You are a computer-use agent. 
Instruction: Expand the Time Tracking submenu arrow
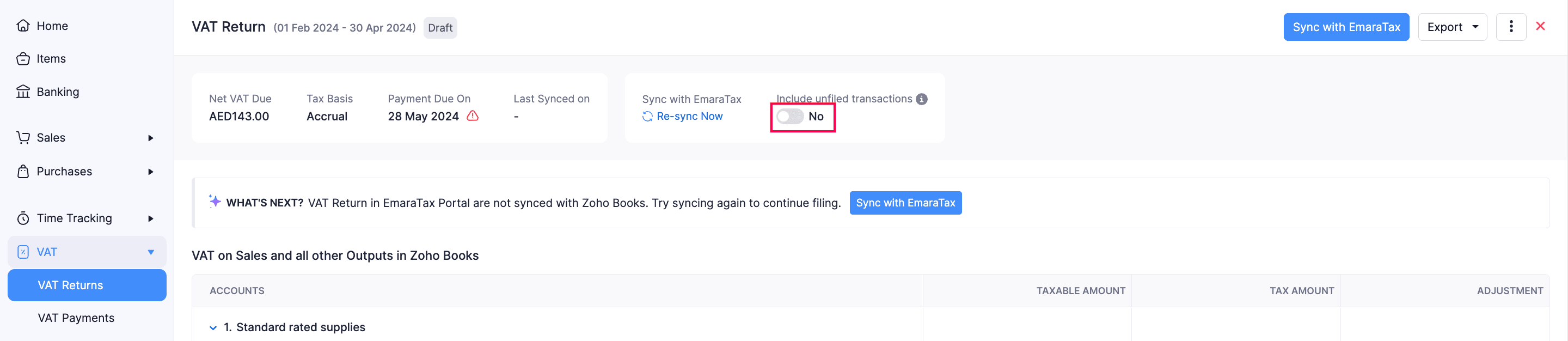[x=150, y=218]
